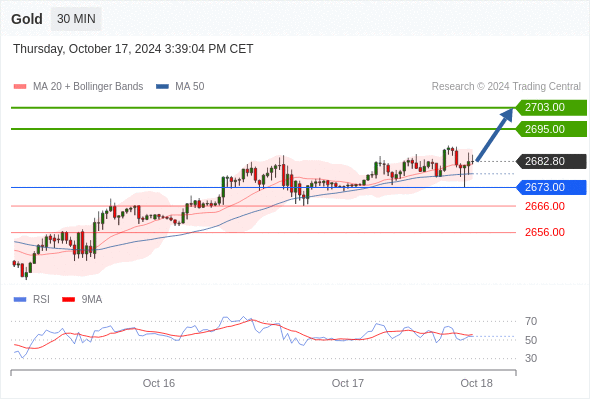Click the Oct 17 date axis label
Image resolution: width=590 pixels, height=400 pixels.
348,383
